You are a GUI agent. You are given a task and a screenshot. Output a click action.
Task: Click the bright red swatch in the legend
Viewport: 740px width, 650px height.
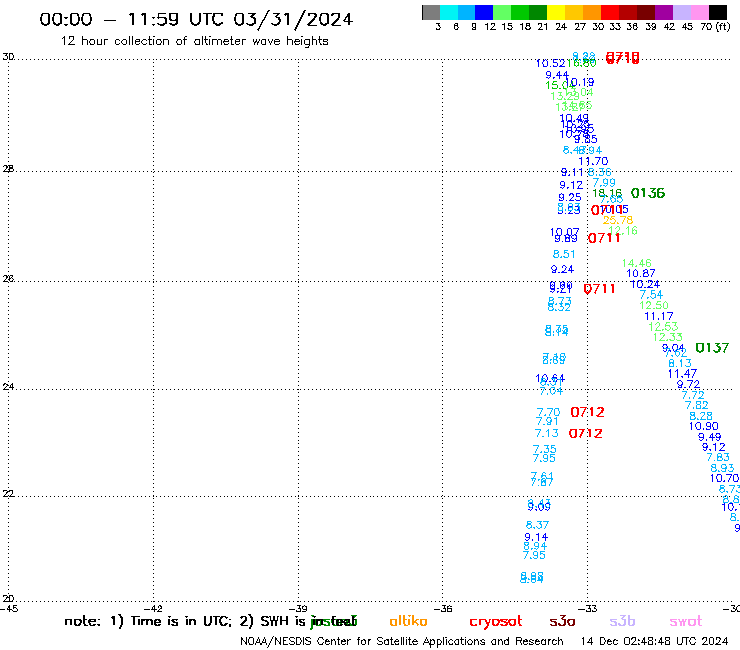click(x=610, y=12)
